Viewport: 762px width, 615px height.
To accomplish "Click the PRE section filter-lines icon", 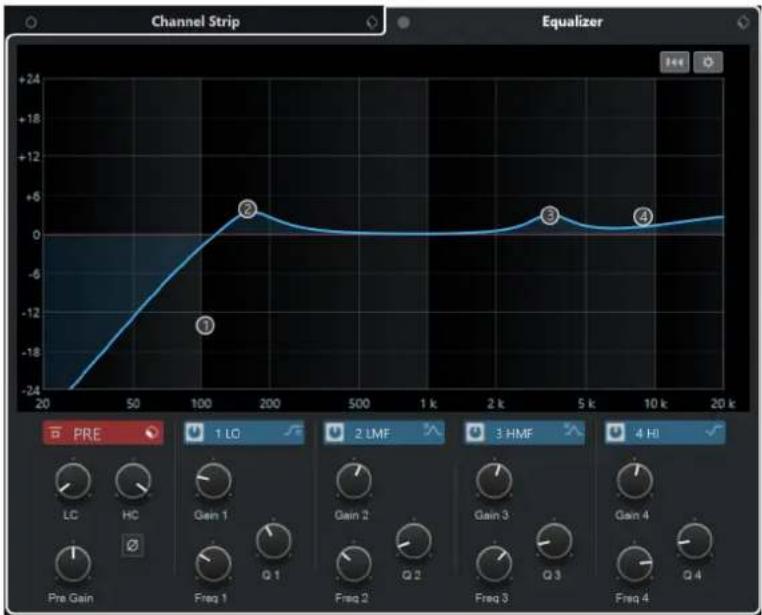I will click(x=56, y=432).
